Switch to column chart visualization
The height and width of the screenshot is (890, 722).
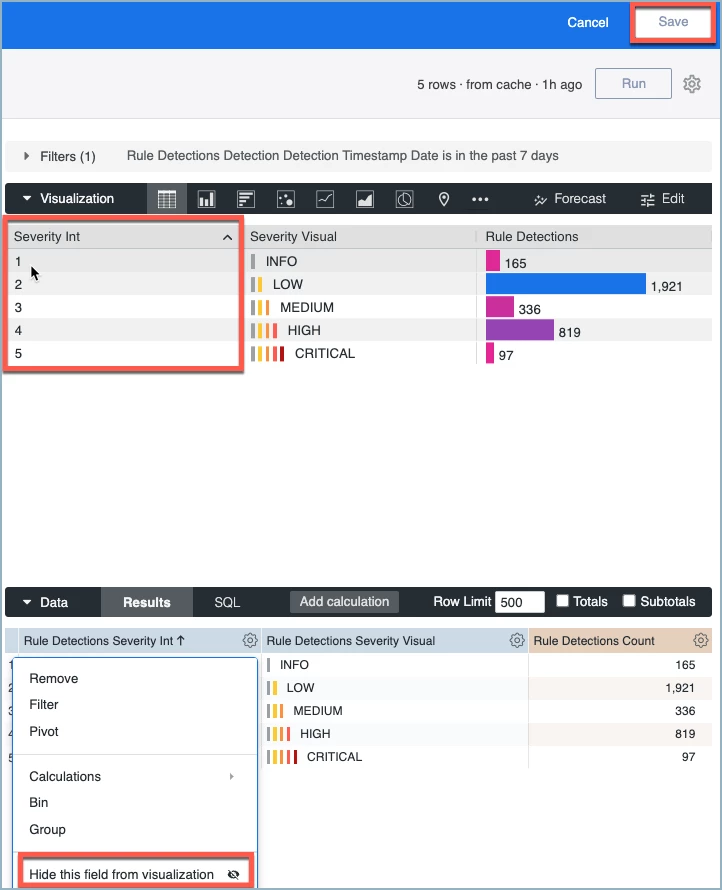206,199
